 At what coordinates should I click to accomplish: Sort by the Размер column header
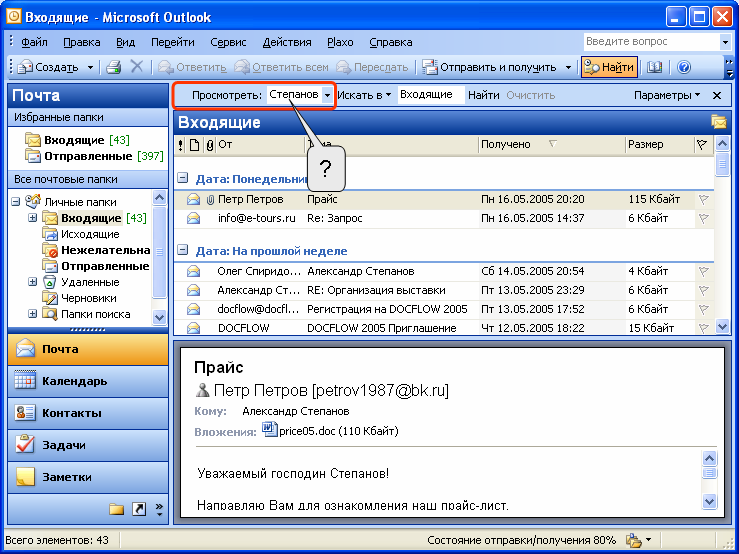659,144
